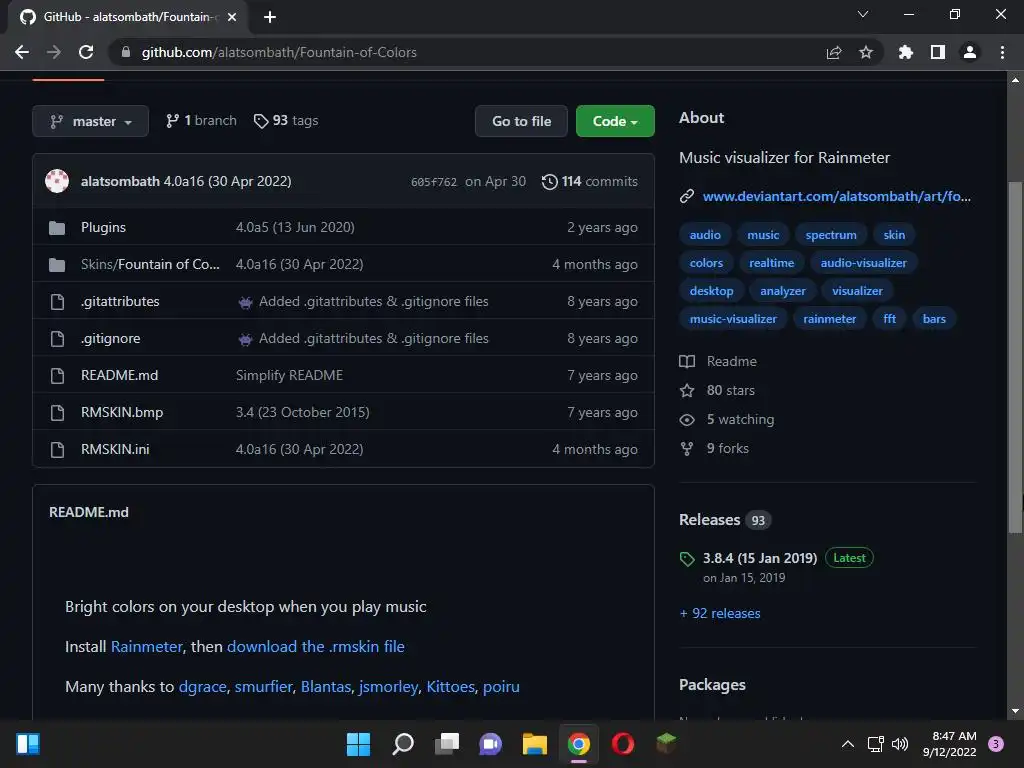The height and width of the screenshot is (768, 1024).
Task: Open the .gitignore file
Action: [110, 338]
